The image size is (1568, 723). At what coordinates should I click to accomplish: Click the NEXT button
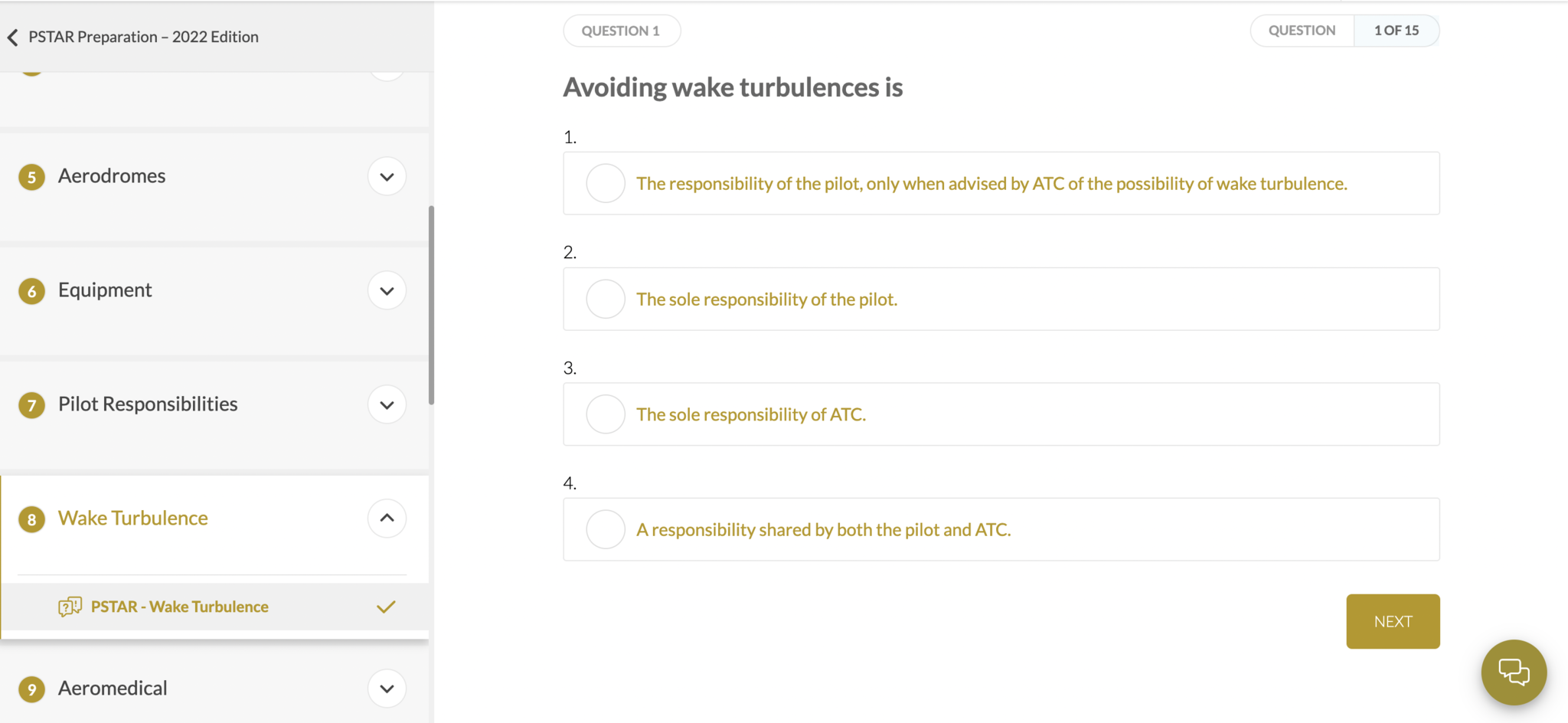(1393, 621)
